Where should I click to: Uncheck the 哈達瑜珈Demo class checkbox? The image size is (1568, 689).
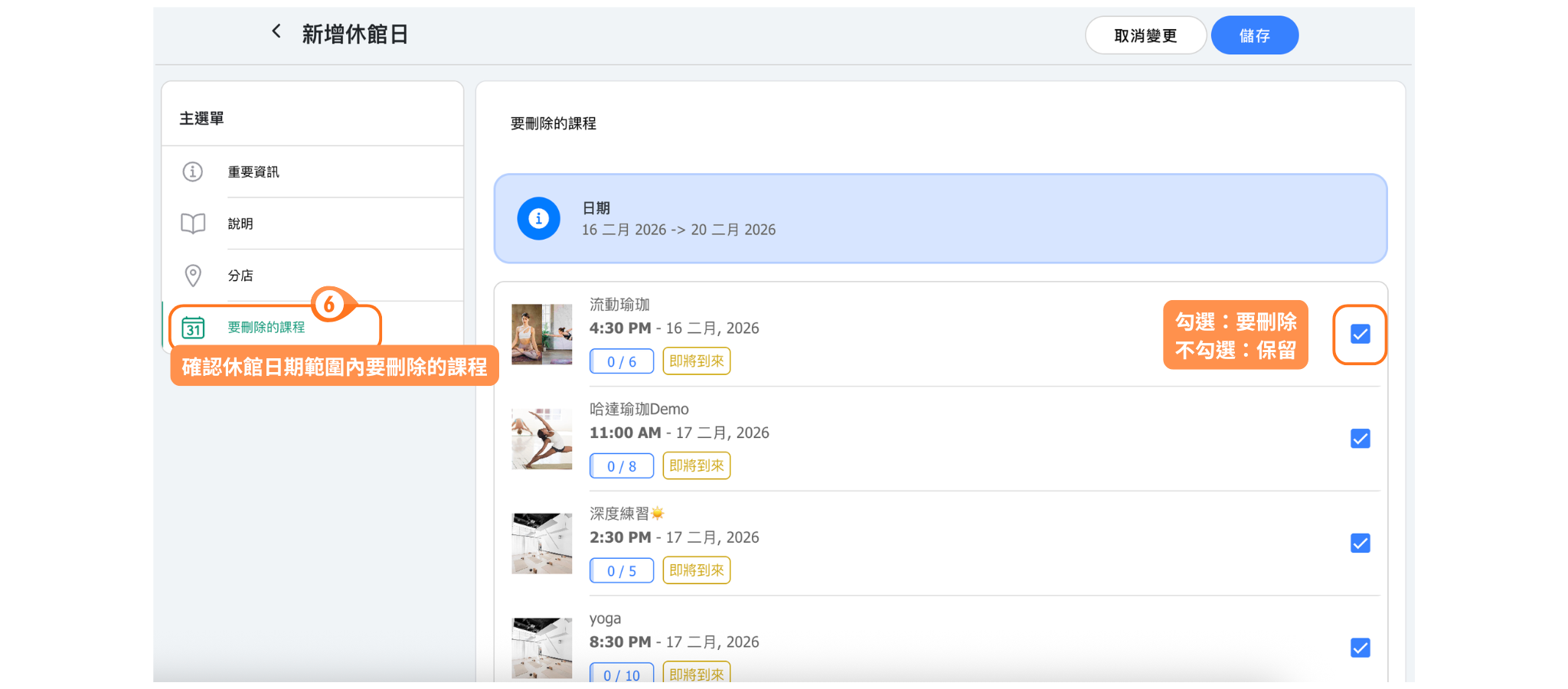pyautogui.click(x=1360, y=439)
